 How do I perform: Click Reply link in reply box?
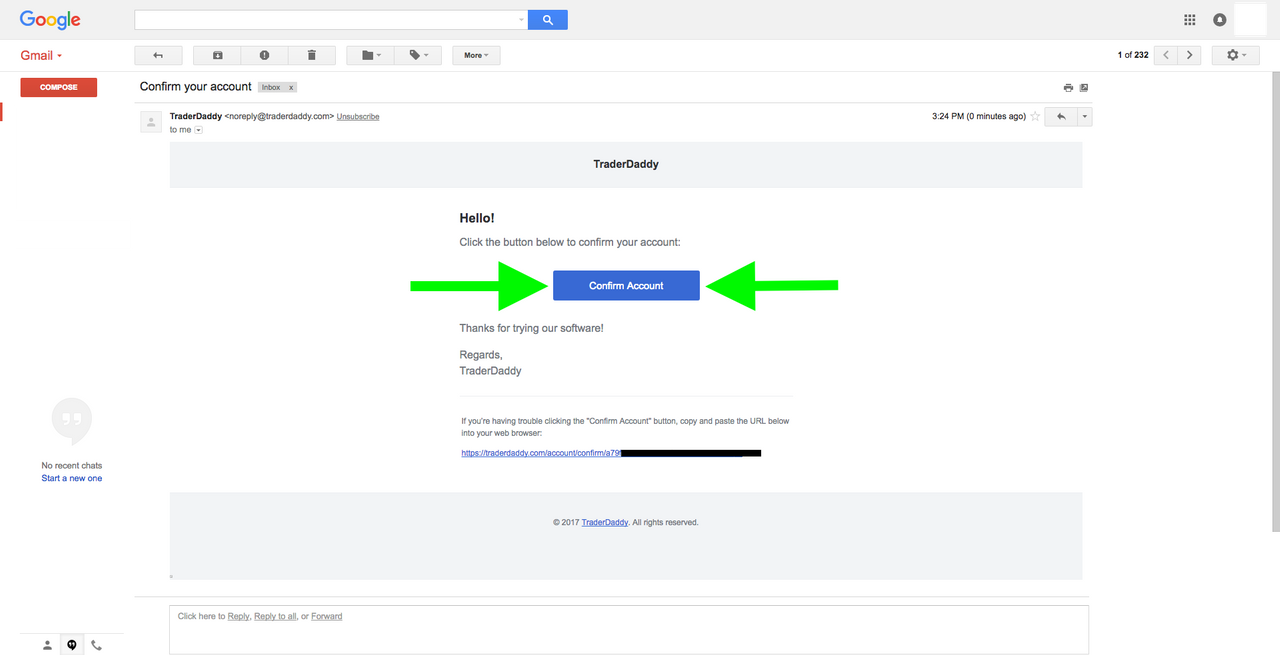(239, 616)
